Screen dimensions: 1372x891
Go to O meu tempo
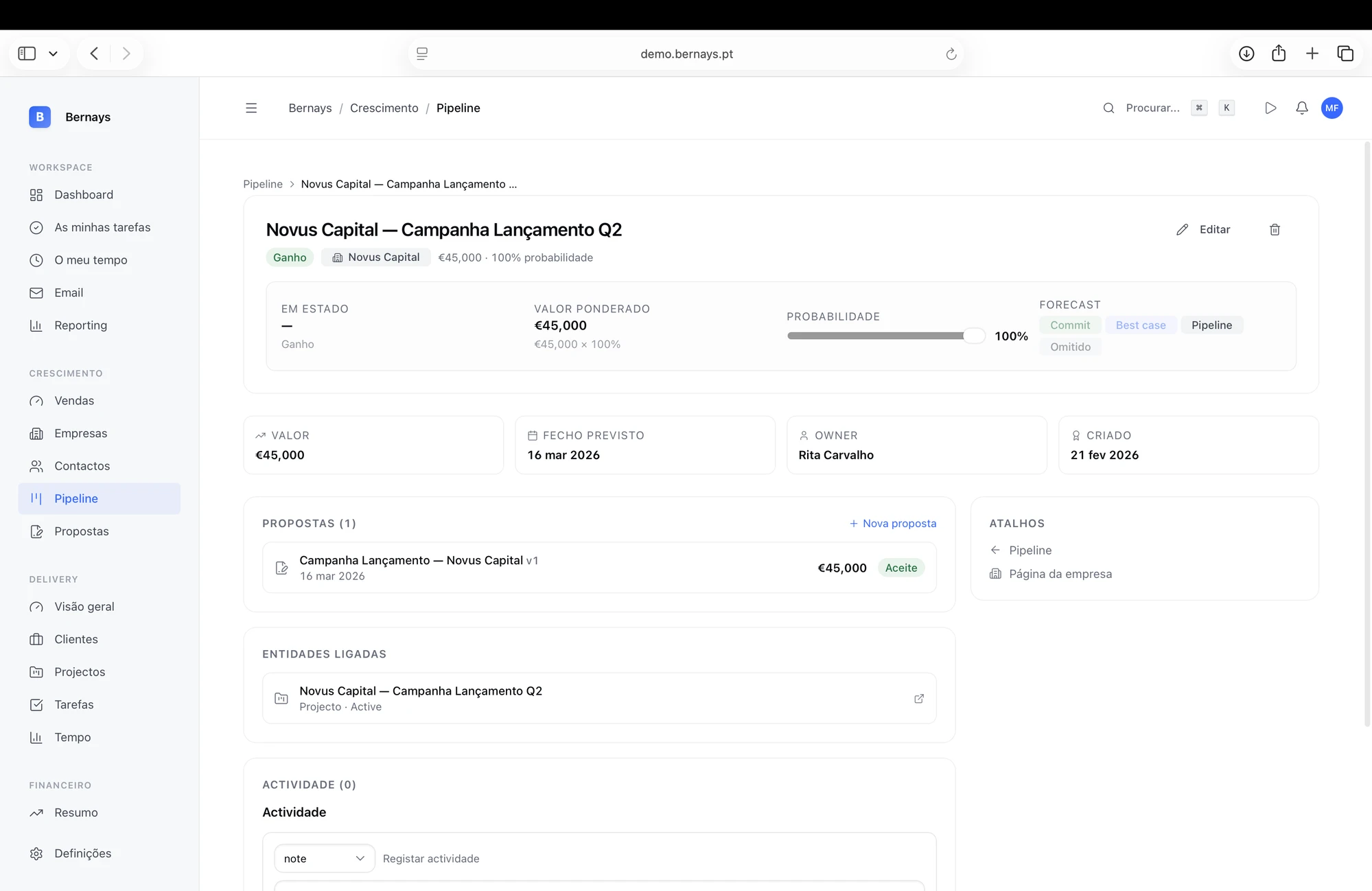(100, 260)
